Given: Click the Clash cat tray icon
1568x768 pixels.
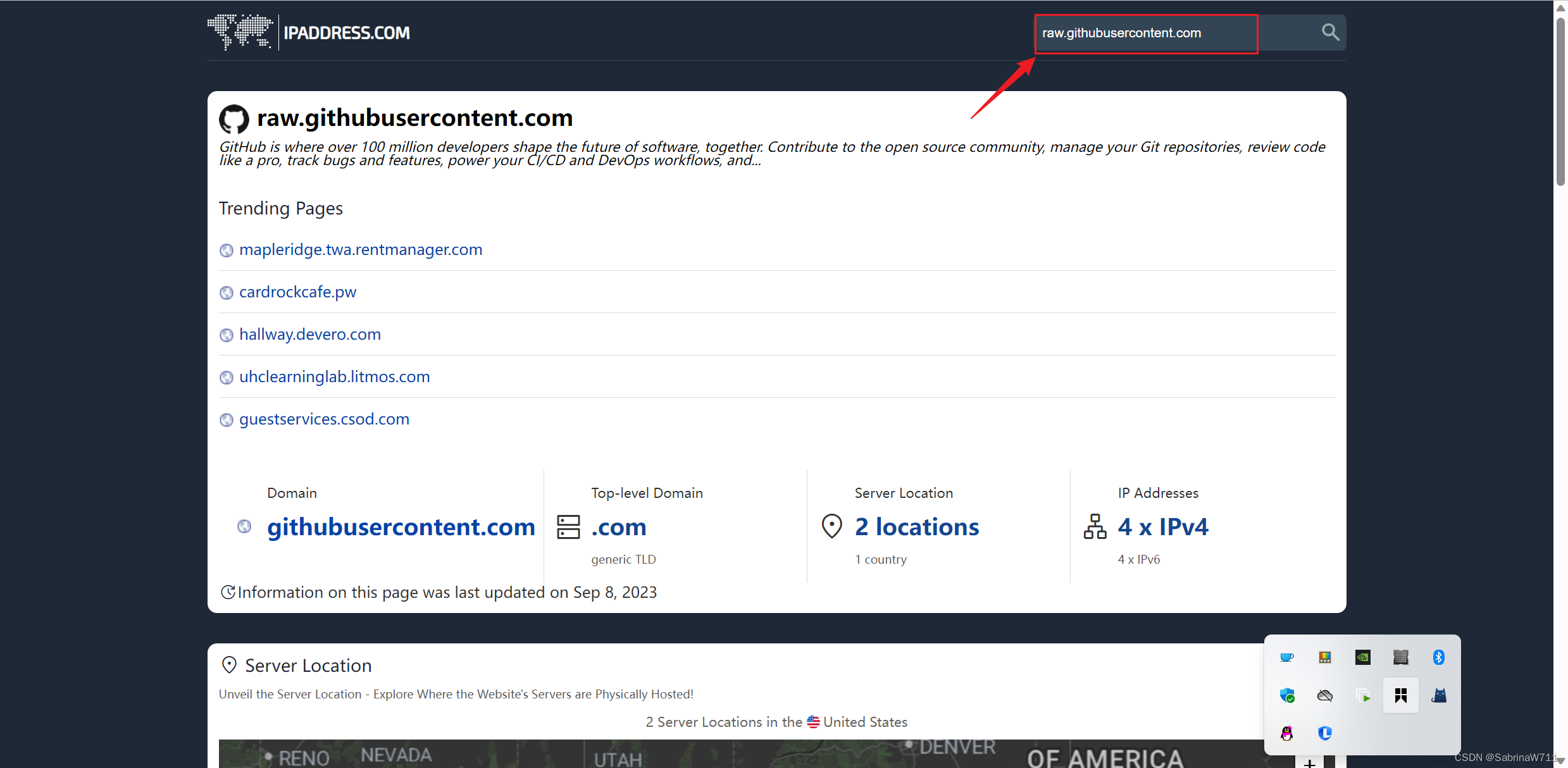Looking at the screenshot, I should pyautogui.click(x=1439, y=696).
